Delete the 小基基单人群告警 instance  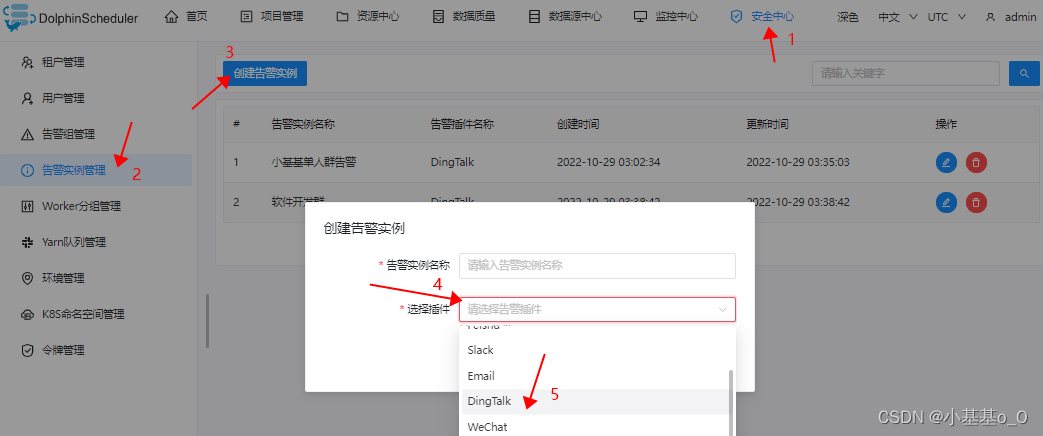click(x=976, y=162)
